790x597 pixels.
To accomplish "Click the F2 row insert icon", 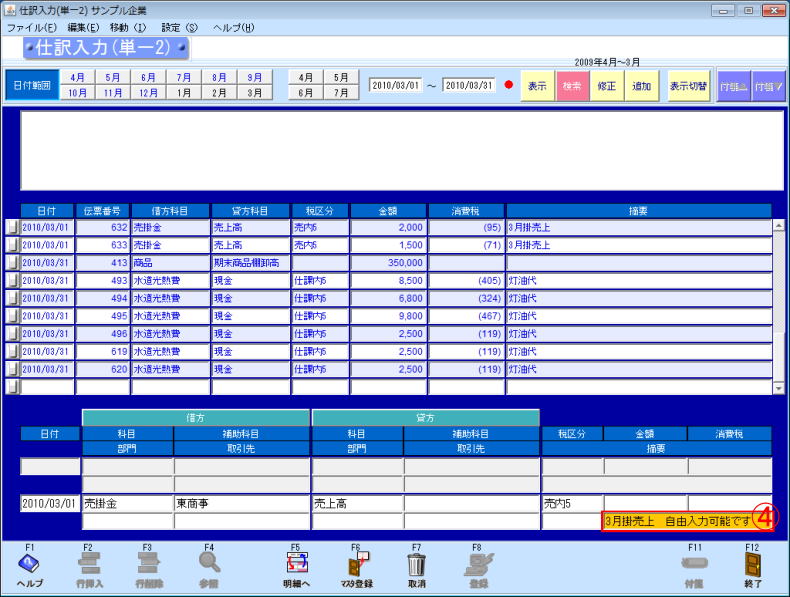I will point(89,563).
